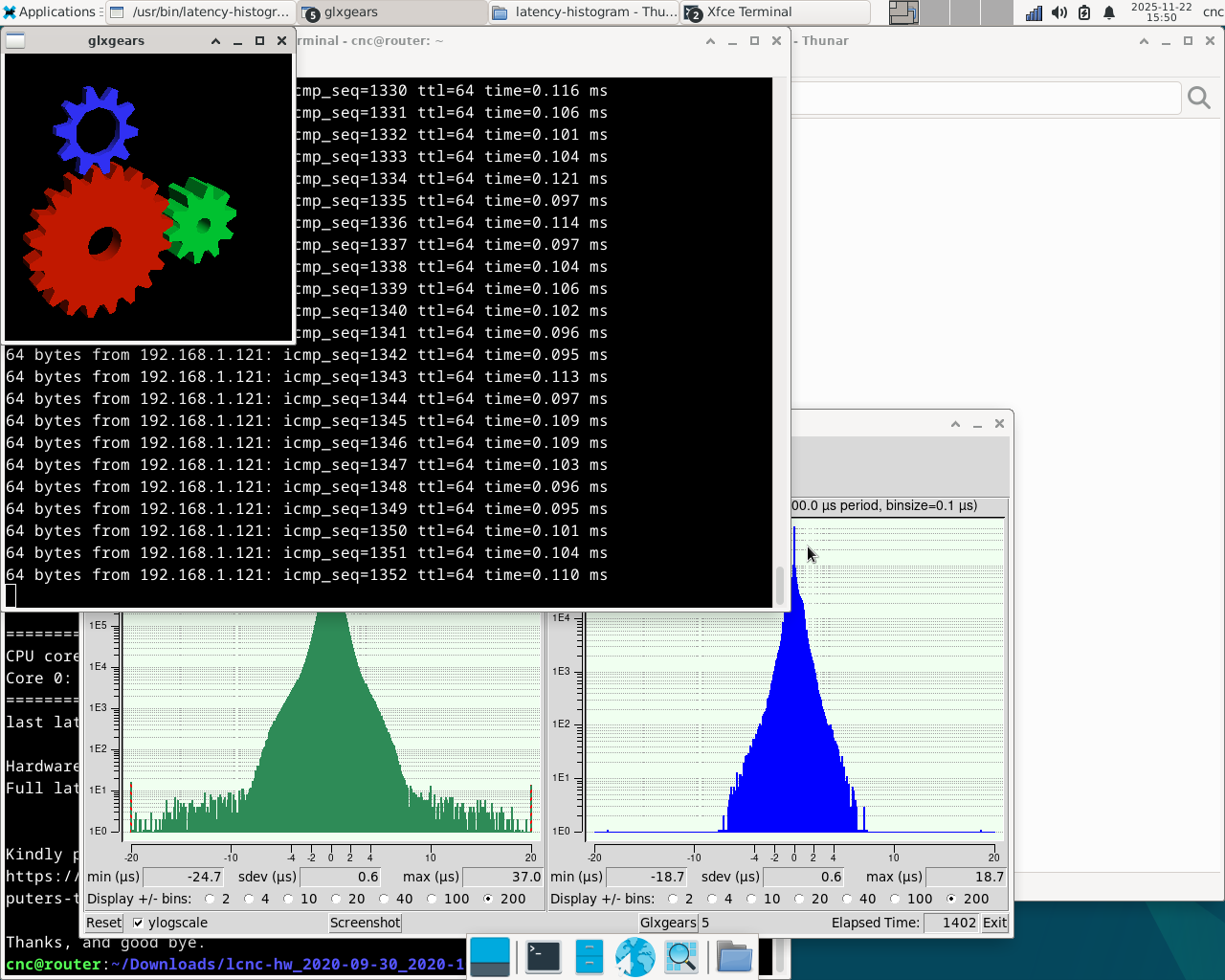Click the Show Desktop dock icon

pyautogui.click(x=490, y=956)
